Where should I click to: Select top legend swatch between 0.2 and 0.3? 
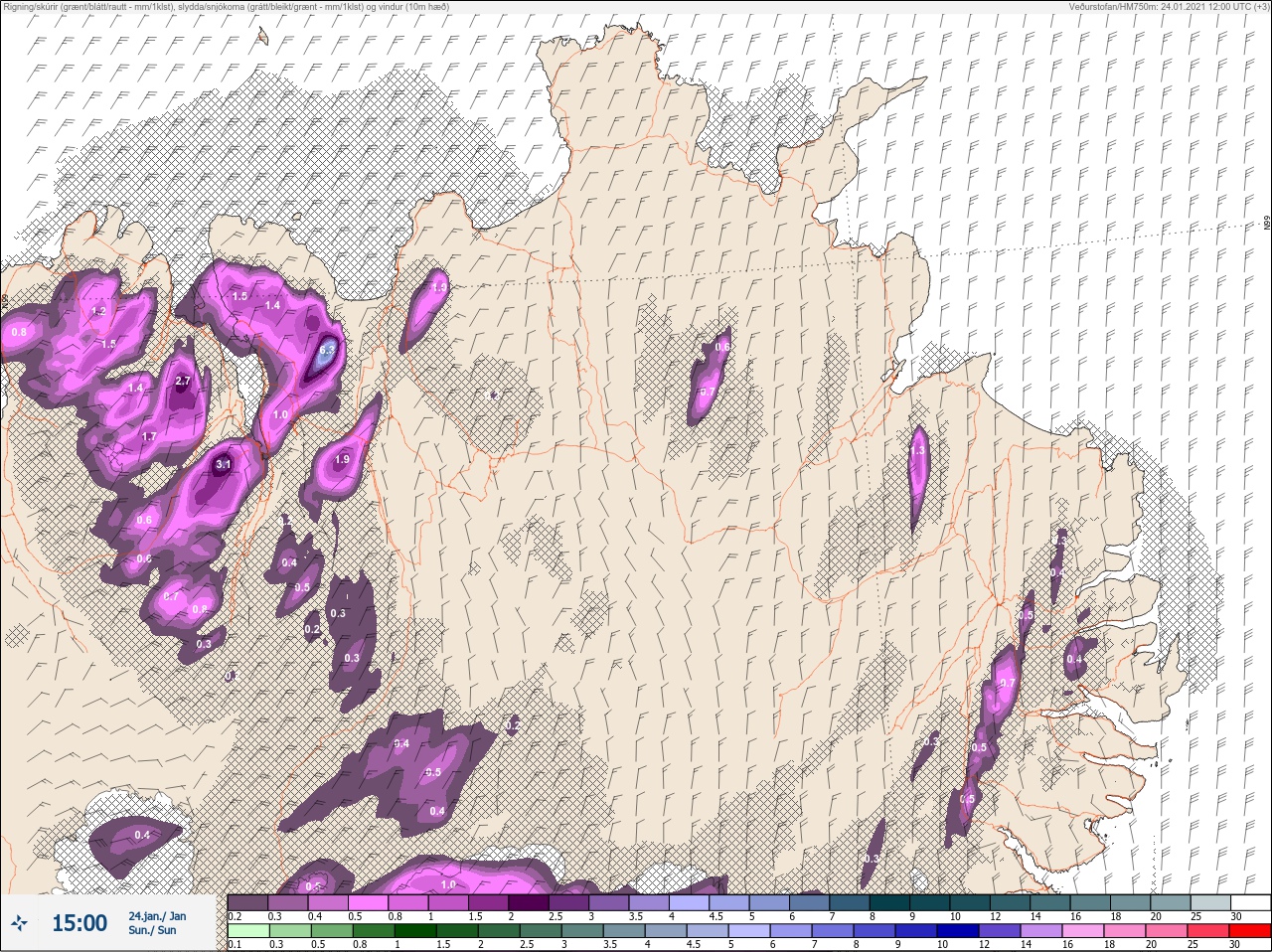click(248, 902)
